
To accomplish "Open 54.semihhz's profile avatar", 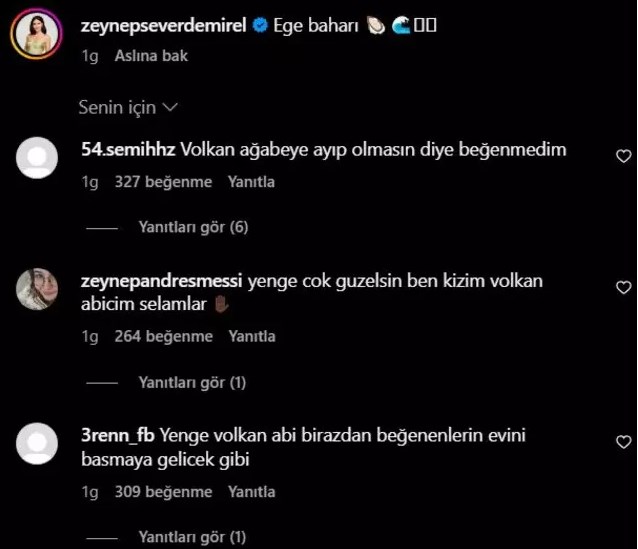I will pos(37,157).
